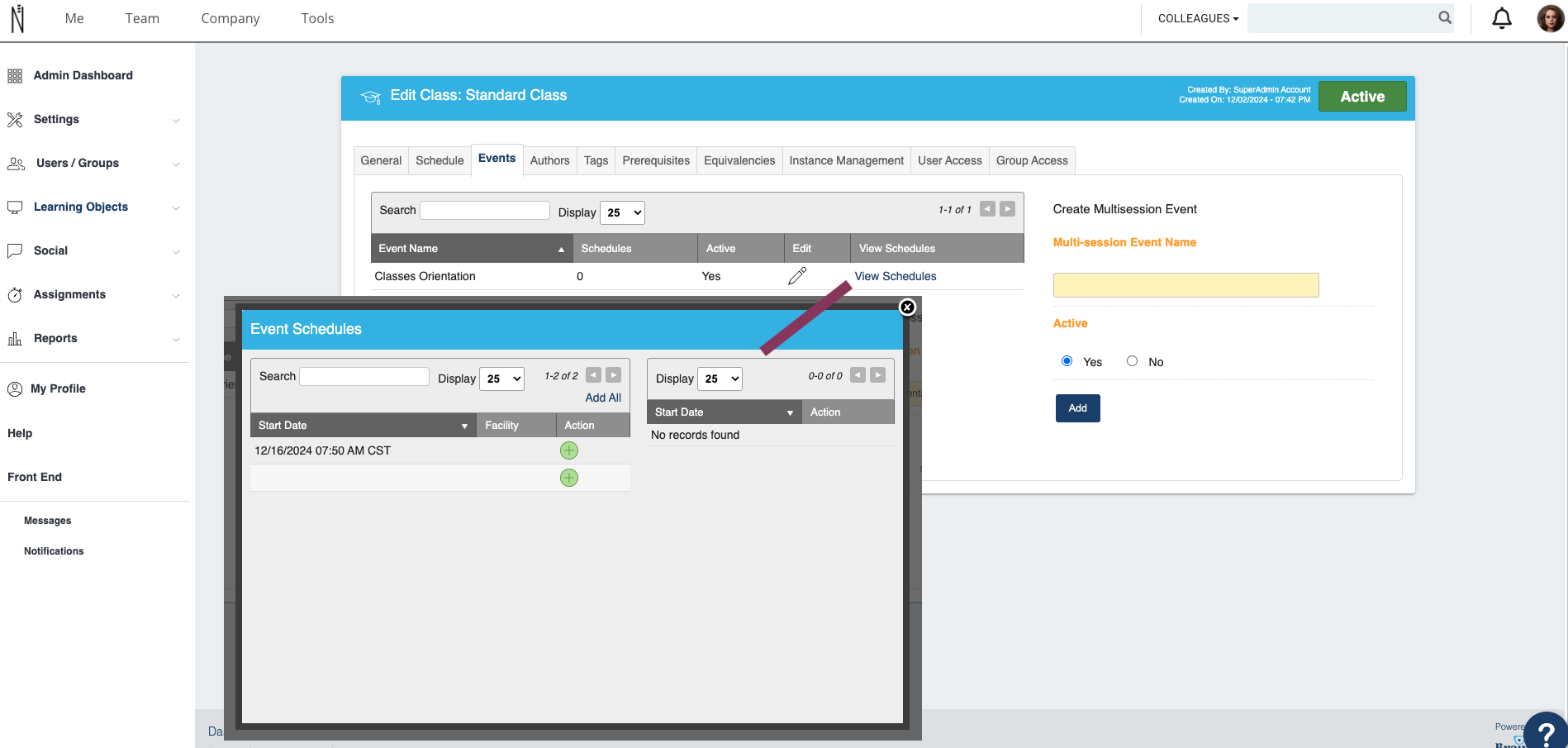Sort available schedules by Start Date
This screenshot has height=748, width=1568.
[x=363, y=425]
